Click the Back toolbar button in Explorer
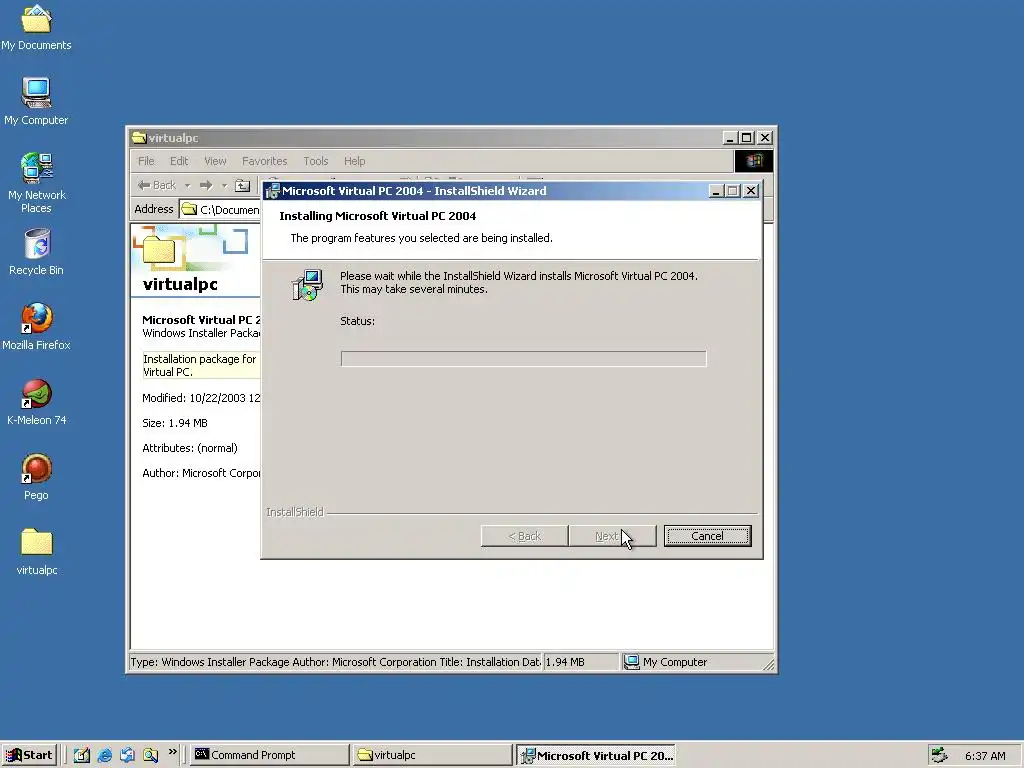Screen dimensions: 1024x768 coord(157,185)
